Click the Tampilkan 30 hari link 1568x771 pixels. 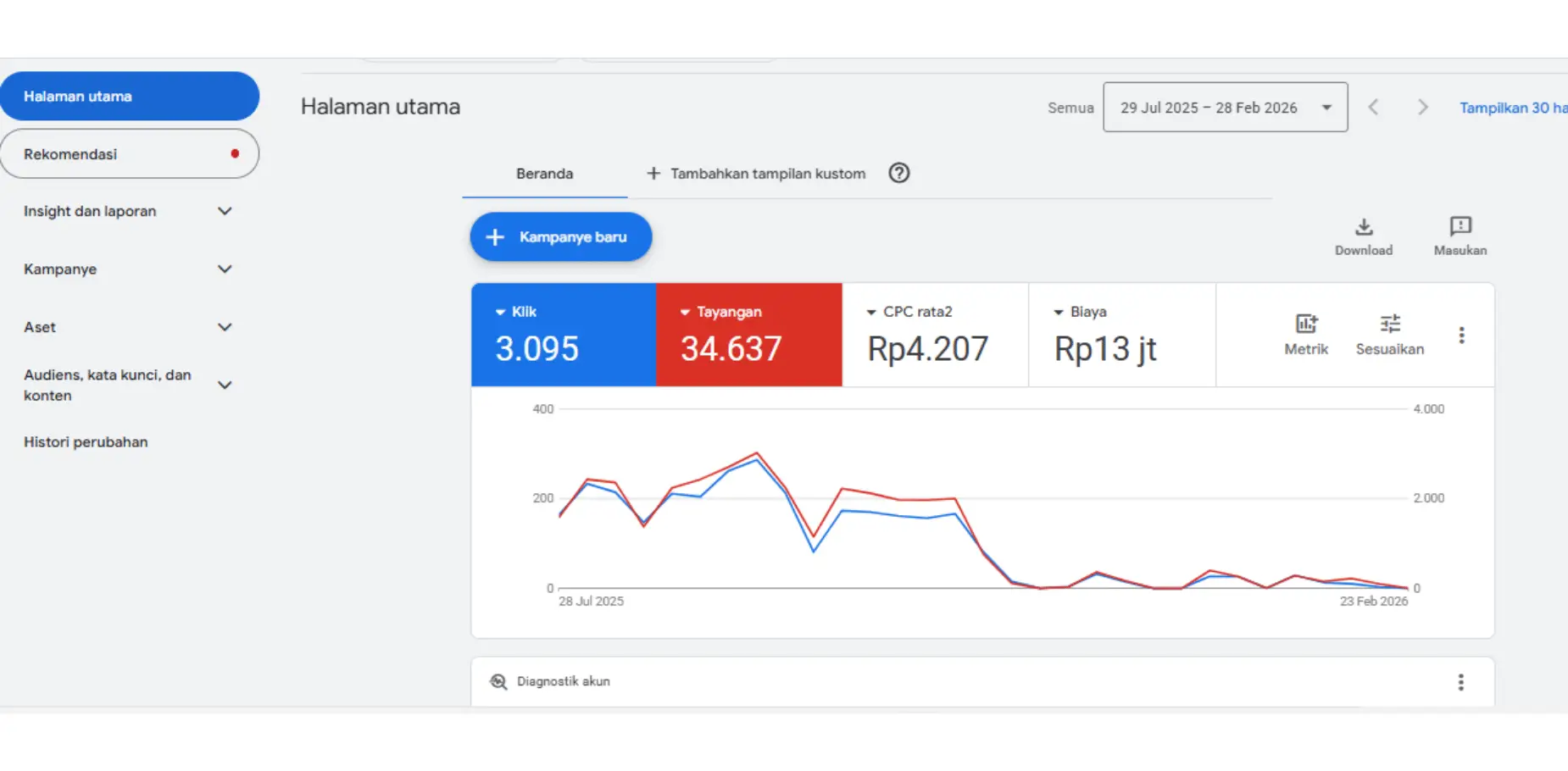click(1512, 108)
